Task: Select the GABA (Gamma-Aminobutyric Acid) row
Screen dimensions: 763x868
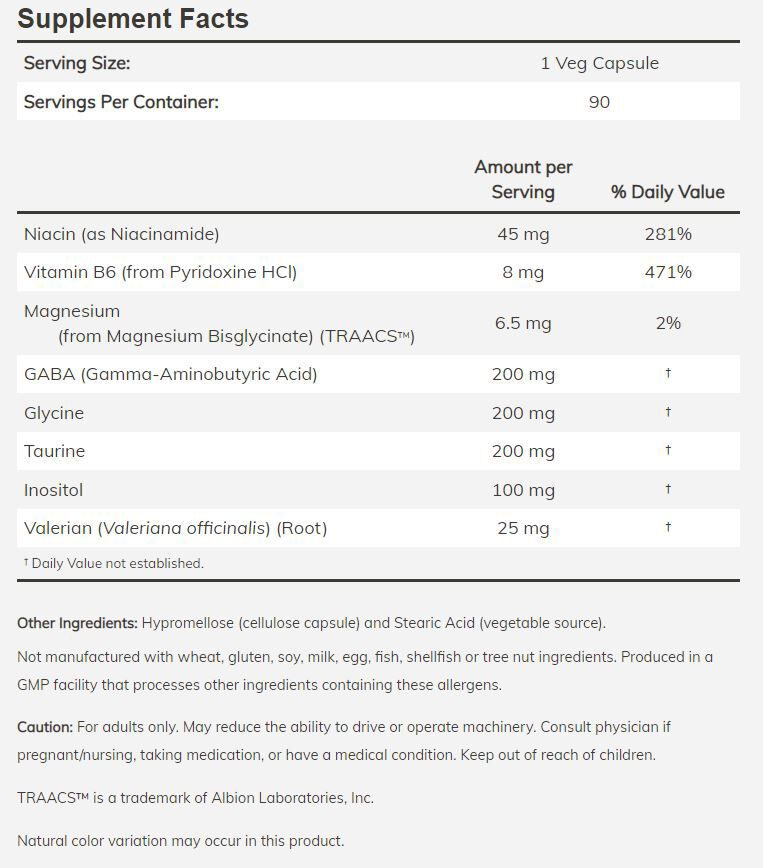Action: (170, 374)
